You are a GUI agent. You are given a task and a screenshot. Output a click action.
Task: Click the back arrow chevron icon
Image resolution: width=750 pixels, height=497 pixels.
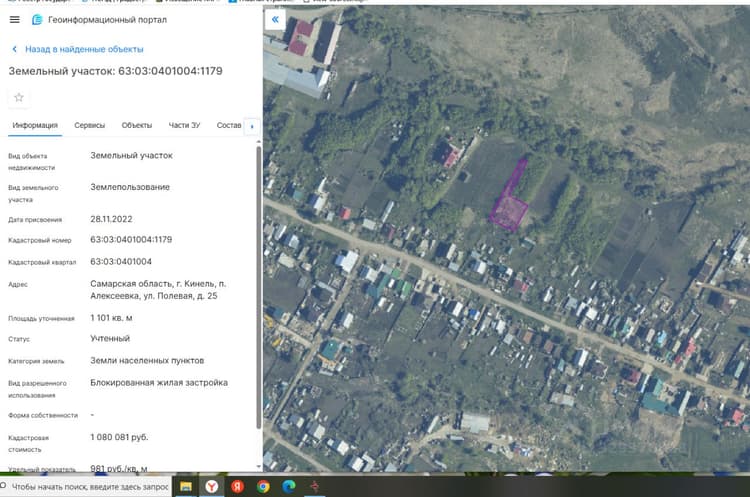pyautogui.click(x=14, y=49)
